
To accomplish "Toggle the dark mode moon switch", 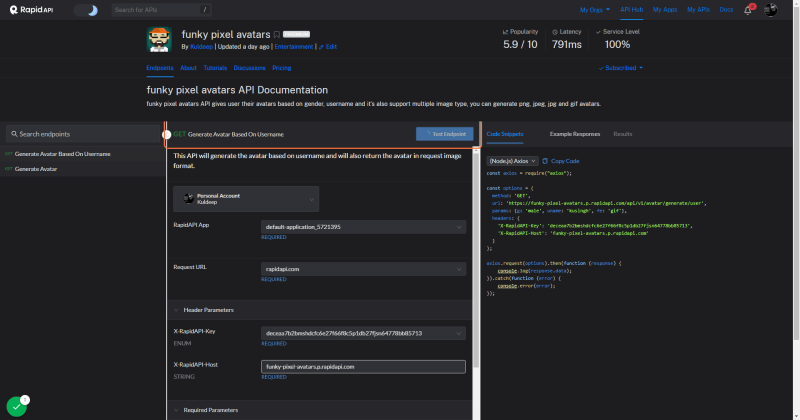I will pyautogui.click(x=86, y=10).
